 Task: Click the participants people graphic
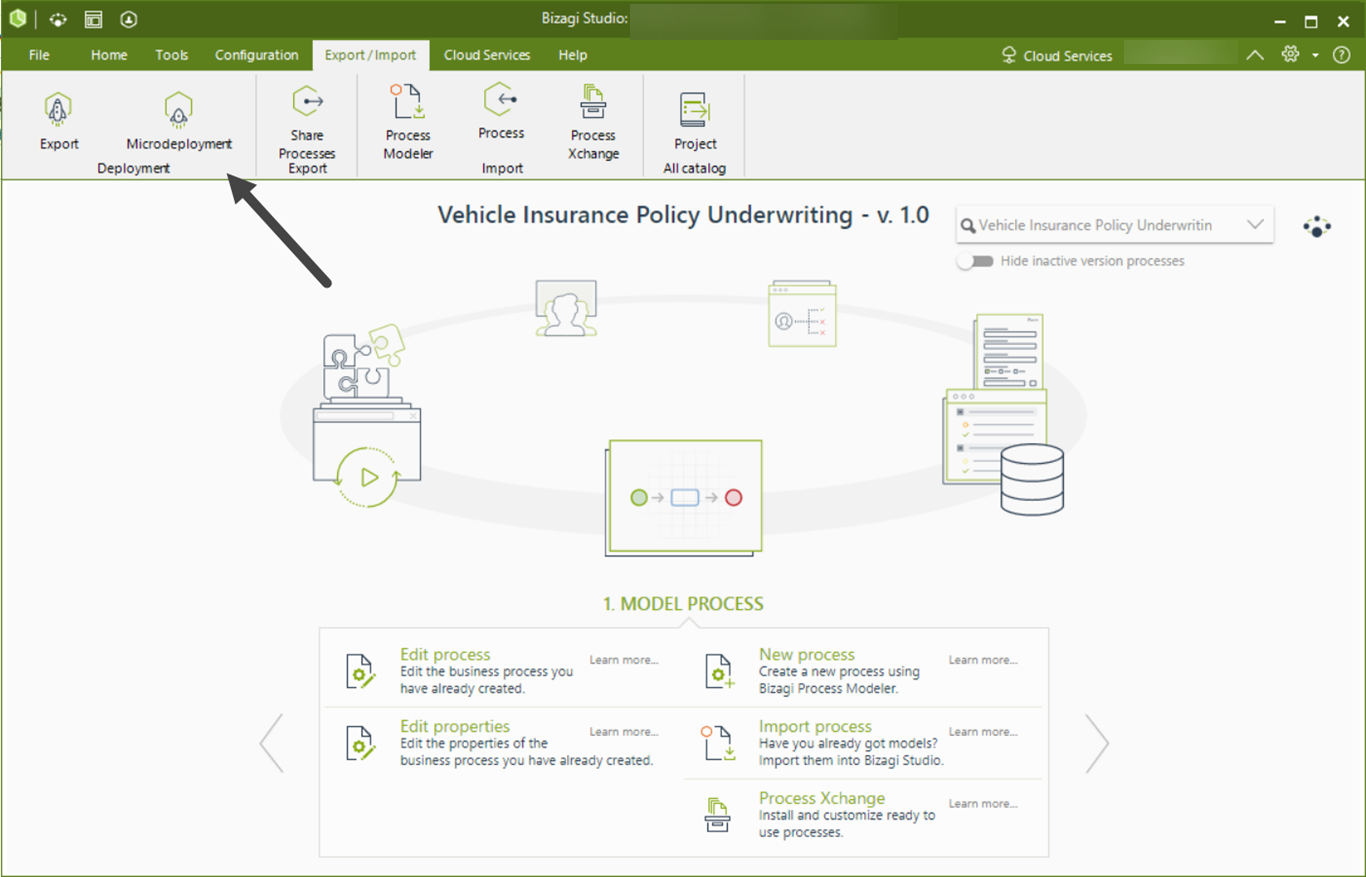566,308
